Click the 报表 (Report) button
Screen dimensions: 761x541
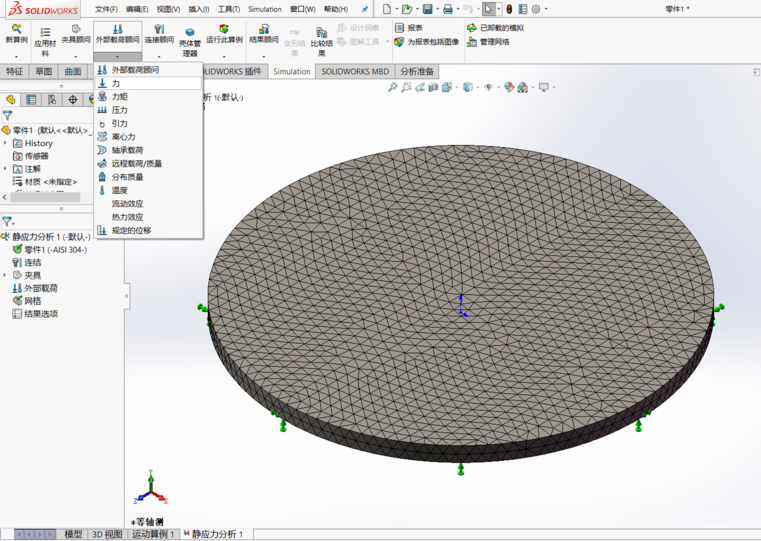click(x=409, y=28)
